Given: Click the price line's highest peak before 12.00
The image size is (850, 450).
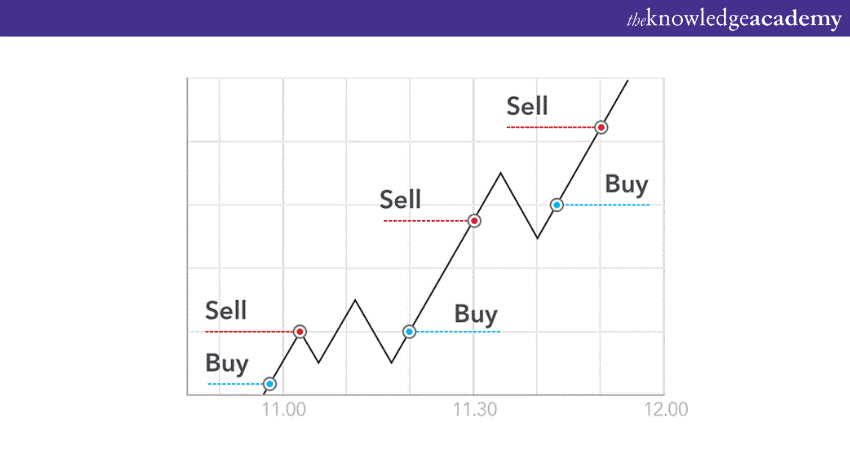Looking at the screenshot, I should point(500,173).
